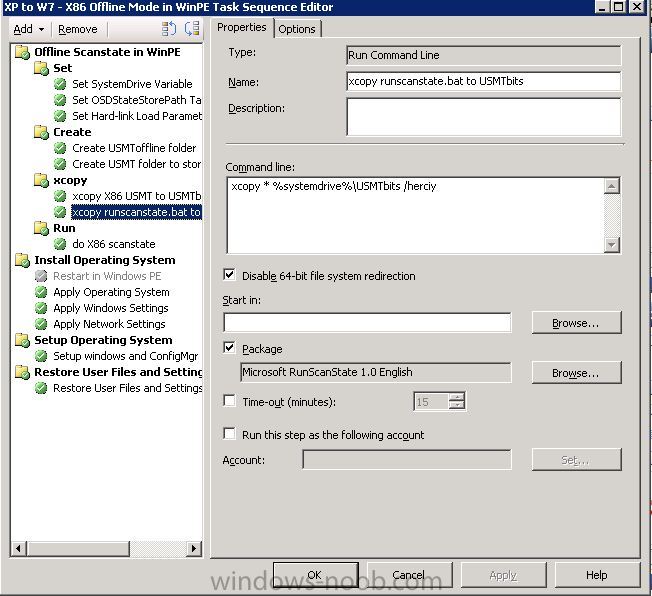
Task: Click the command line scroll up arrow
Action: tap(612, 186)
